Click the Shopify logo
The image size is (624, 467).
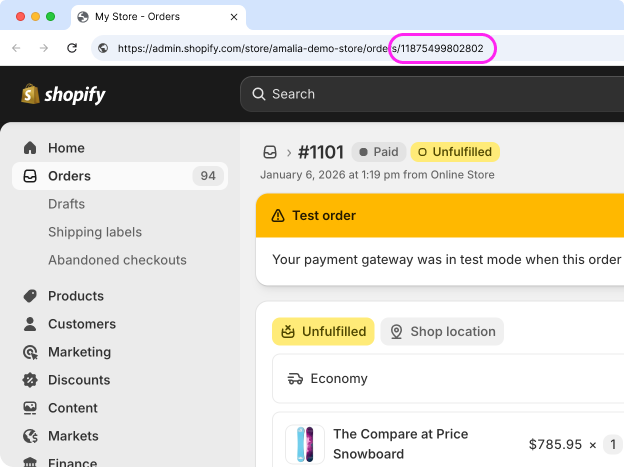click(x=63, y=94)
